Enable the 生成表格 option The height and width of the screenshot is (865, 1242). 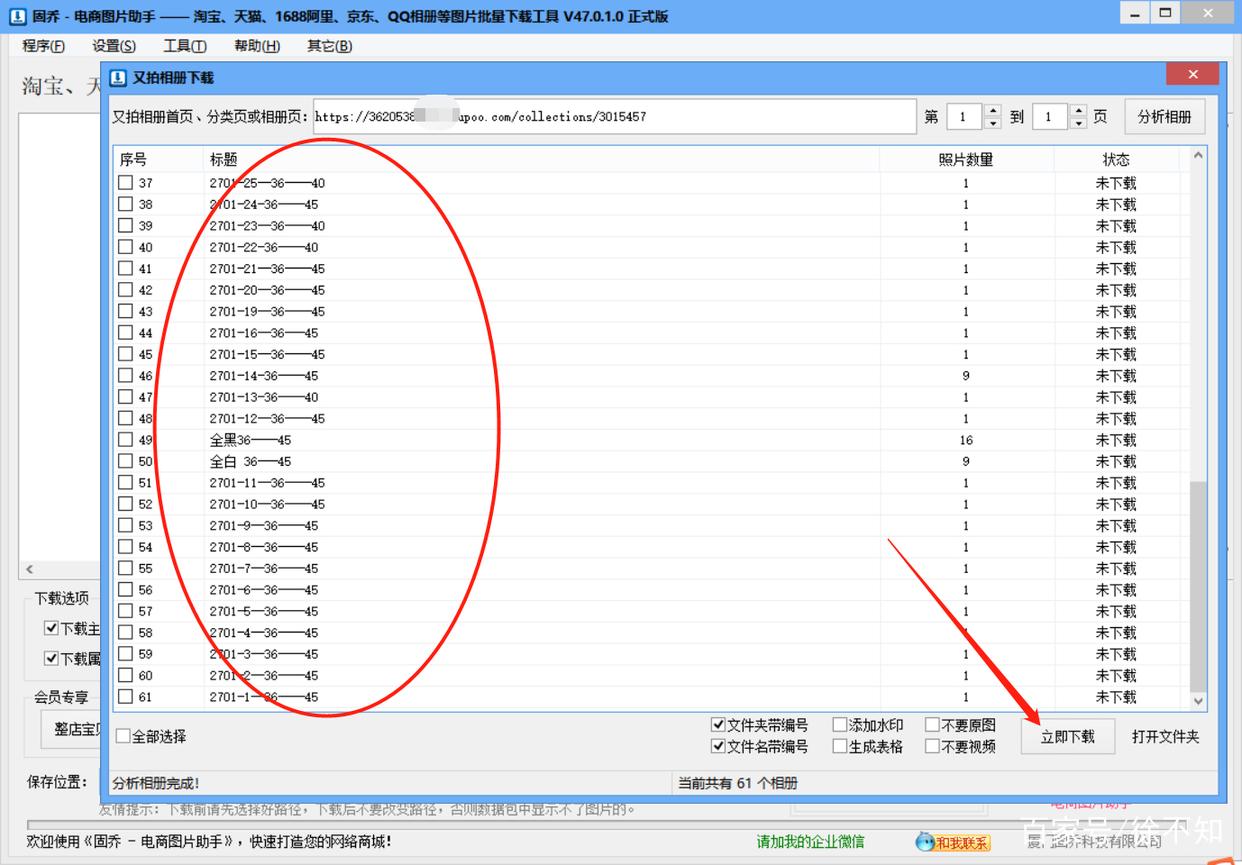tap(841, 746)
